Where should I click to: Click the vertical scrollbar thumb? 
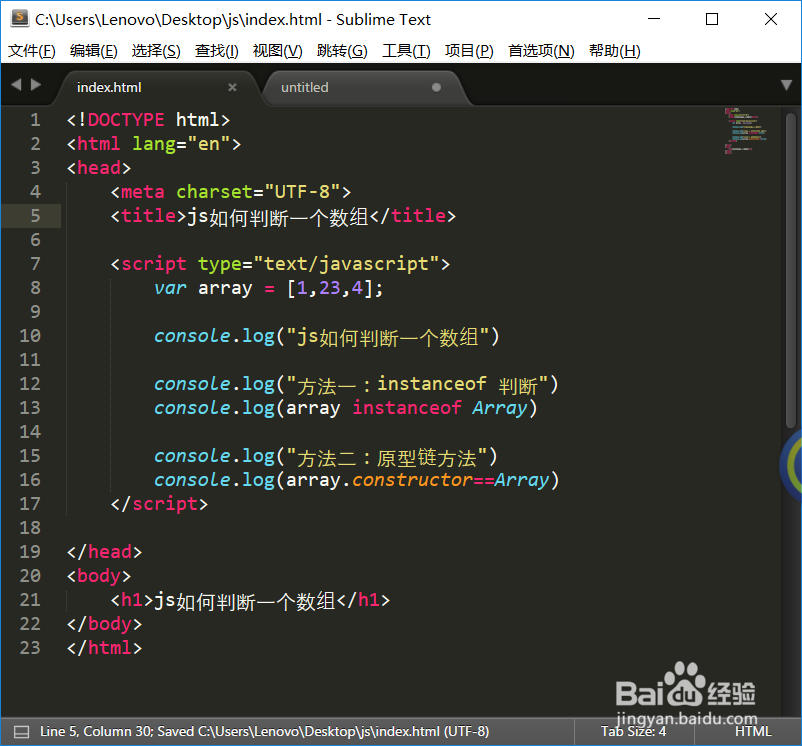tap(791, 270)
